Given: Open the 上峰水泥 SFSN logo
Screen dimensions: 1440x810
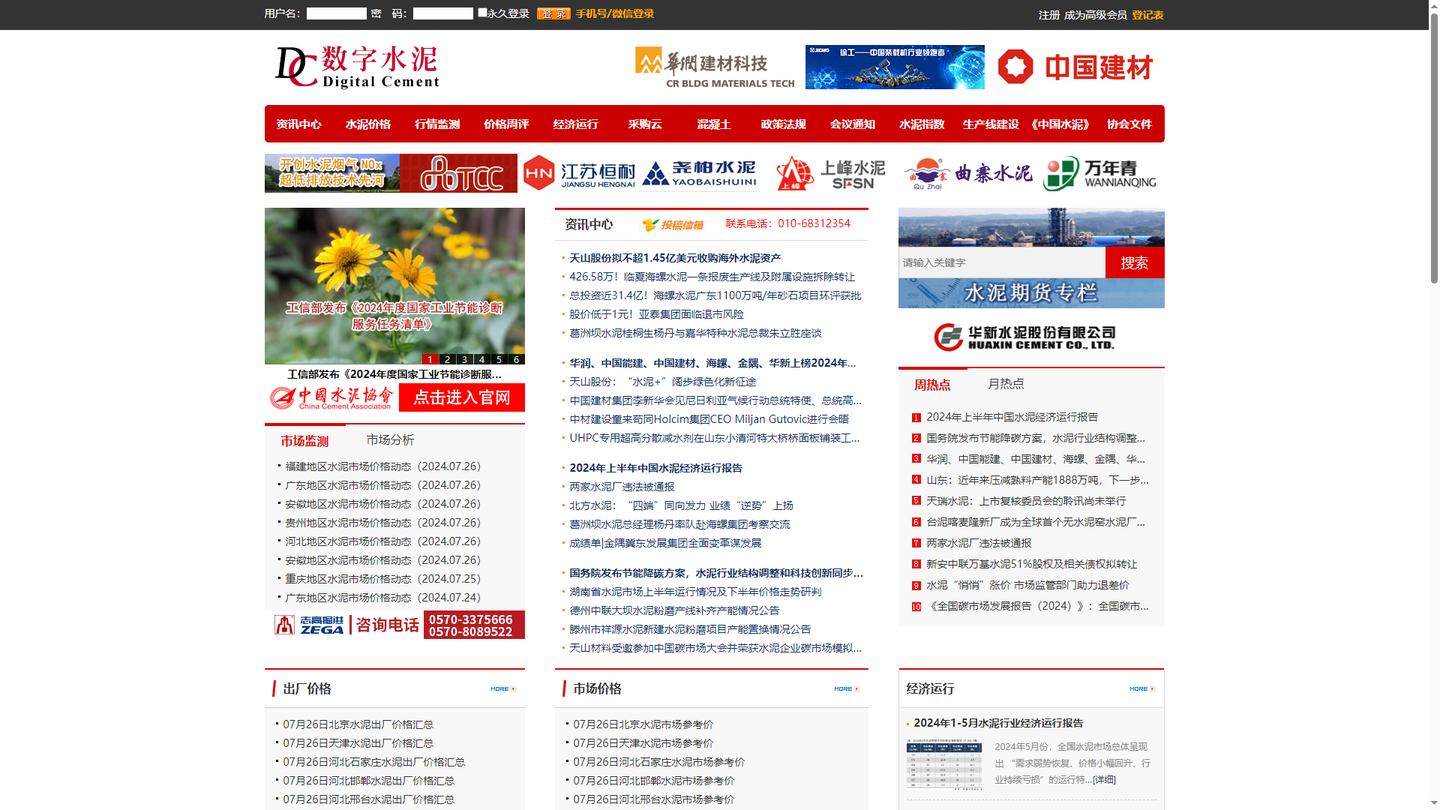Looking at the screenshot, I should click(x=831, y=173).
